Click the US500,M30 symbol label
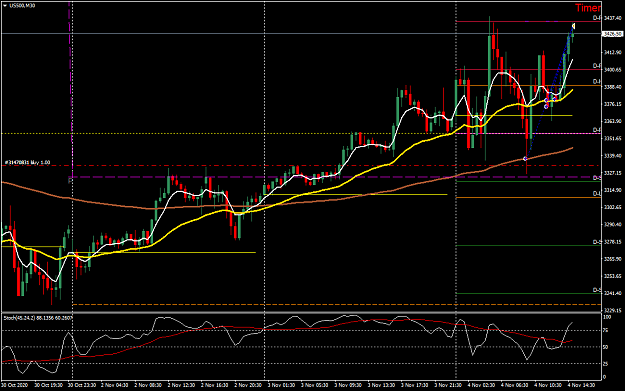The height and width of the screenshot is (391, 625). [x=22, y=6]
